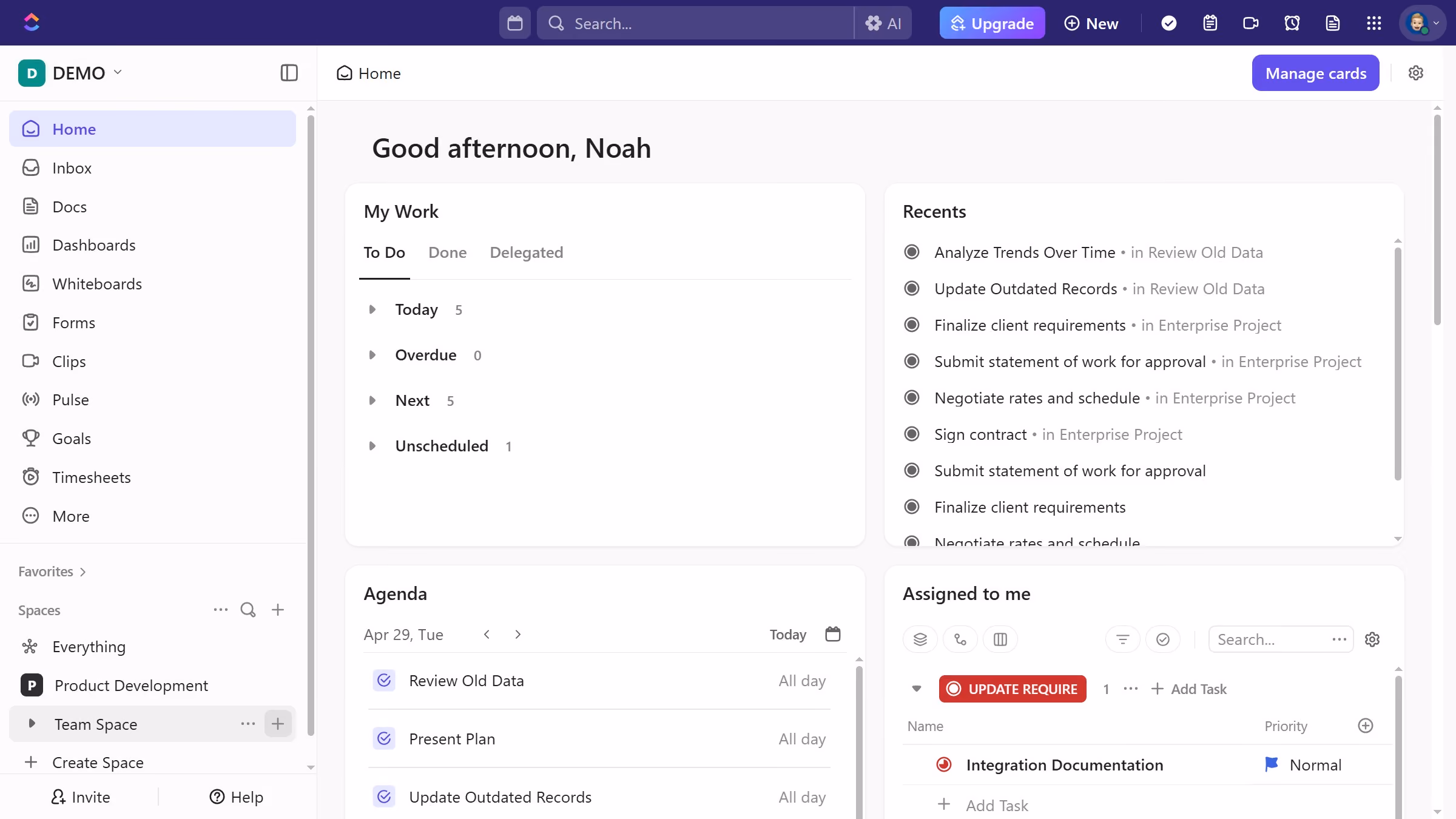Image resolution: width=1456 pixels, height=819 pixels.
Task: Open the filter icon in Assigned to me
Action: [1123, 639]
